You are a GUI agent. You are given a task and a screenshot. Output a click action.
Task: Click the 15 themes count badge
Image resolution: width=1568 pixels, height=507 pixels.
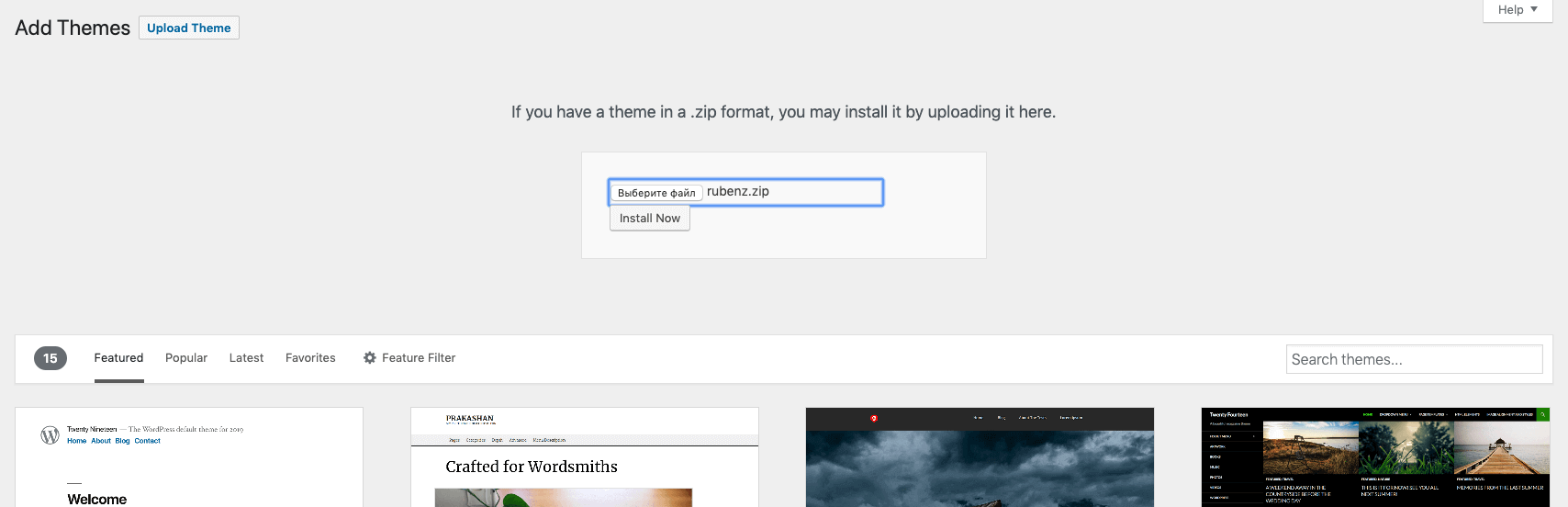[x=50, y=358]
